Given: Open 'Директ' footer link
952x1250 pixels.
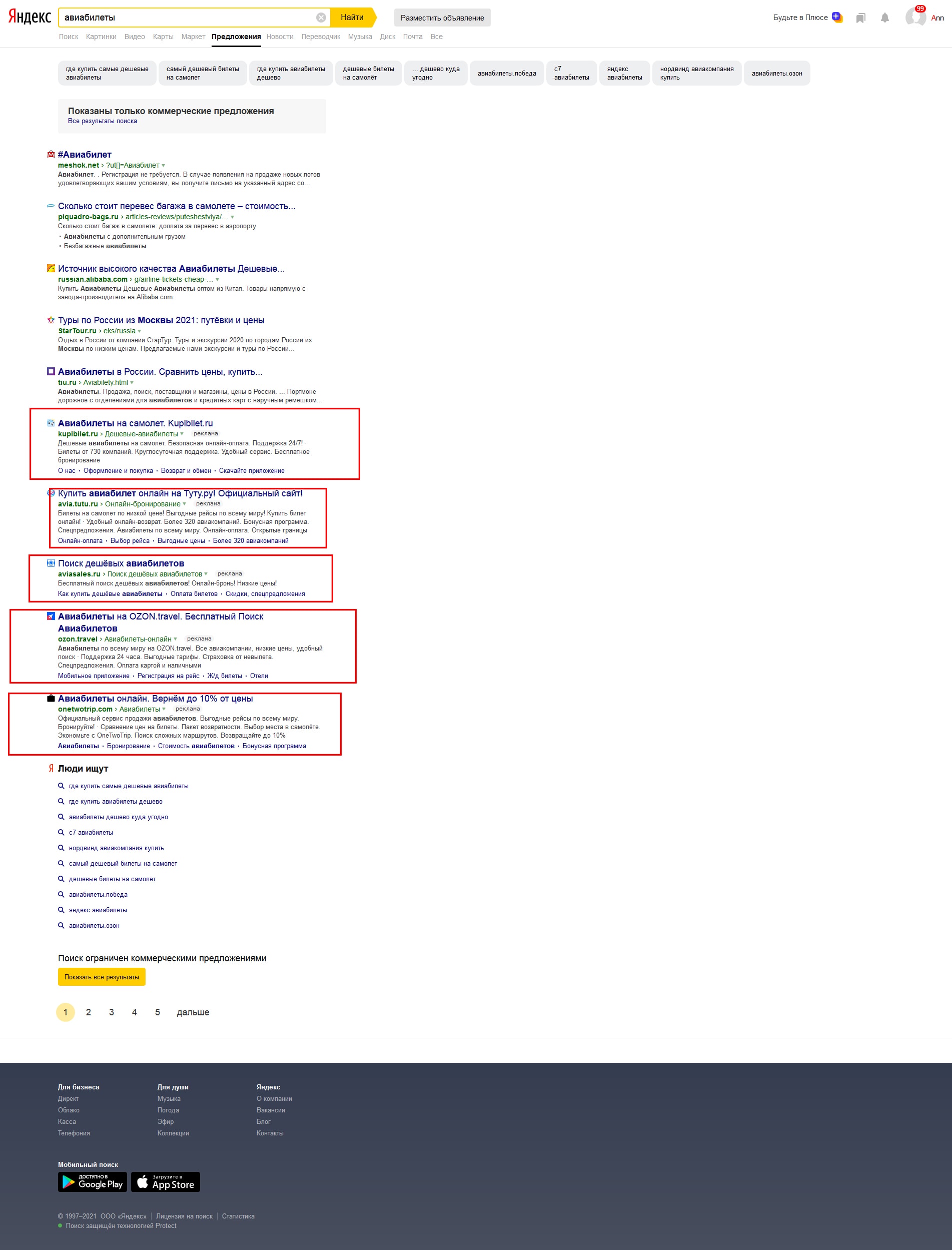Looking at the screenshot, I should [68, 1099].
